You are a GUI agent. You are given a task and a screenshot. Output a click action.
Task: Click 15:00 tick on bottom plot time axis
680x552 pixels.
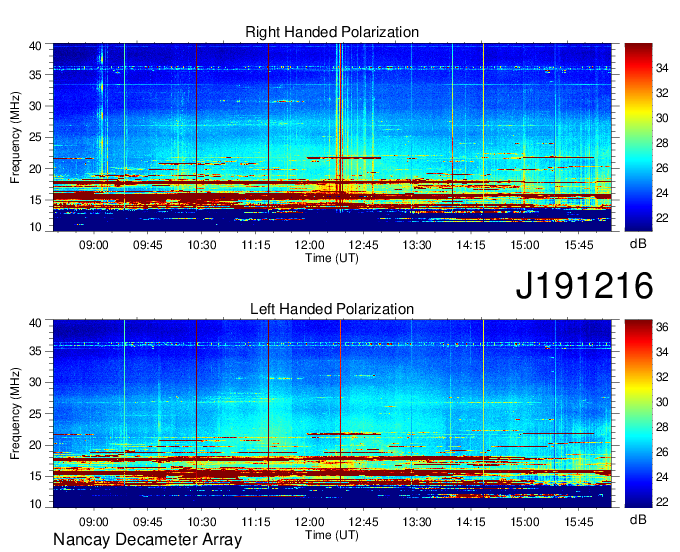525,522
